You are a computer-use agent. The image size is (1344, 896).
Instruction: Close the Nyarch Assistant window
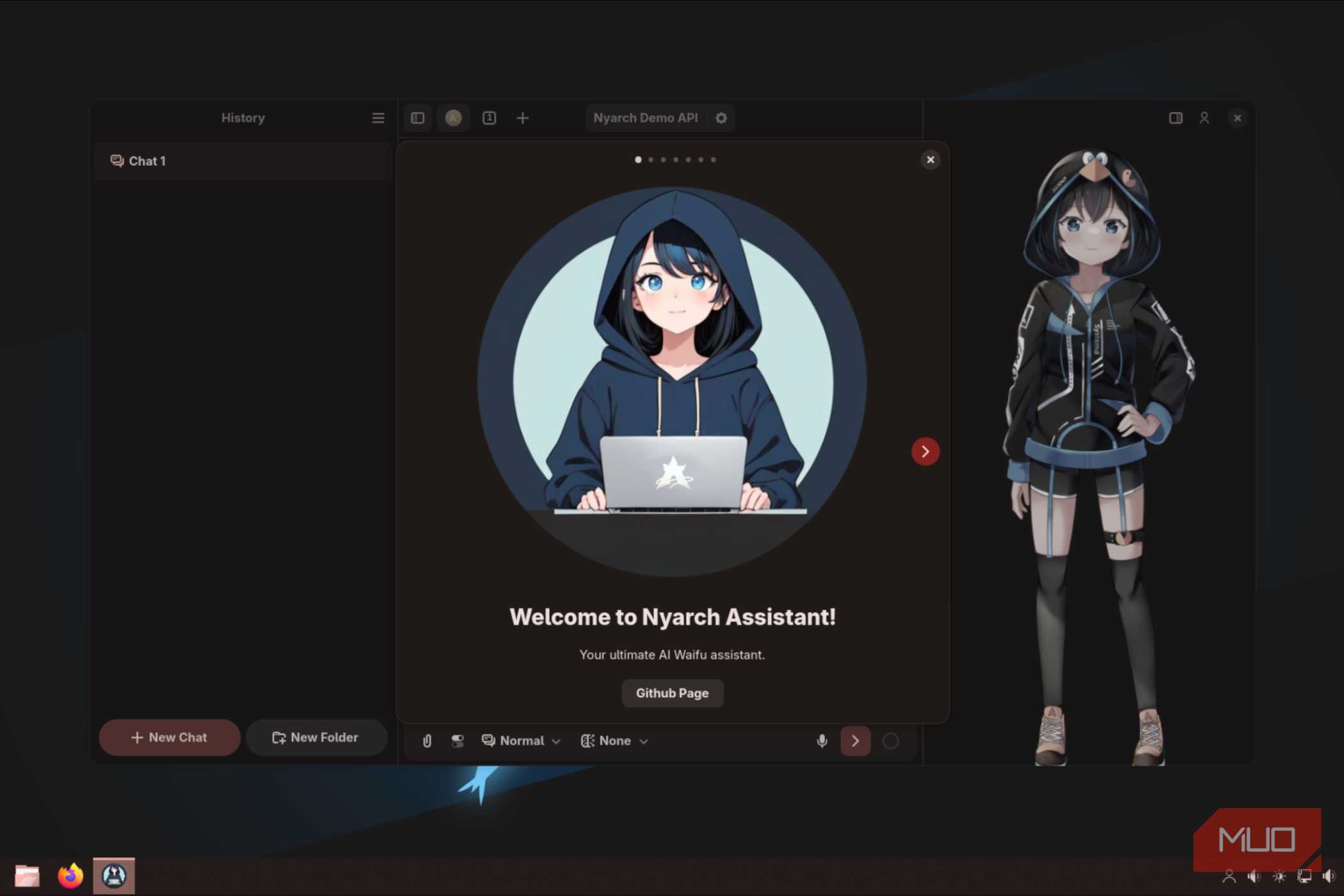tap(1237, 118)
